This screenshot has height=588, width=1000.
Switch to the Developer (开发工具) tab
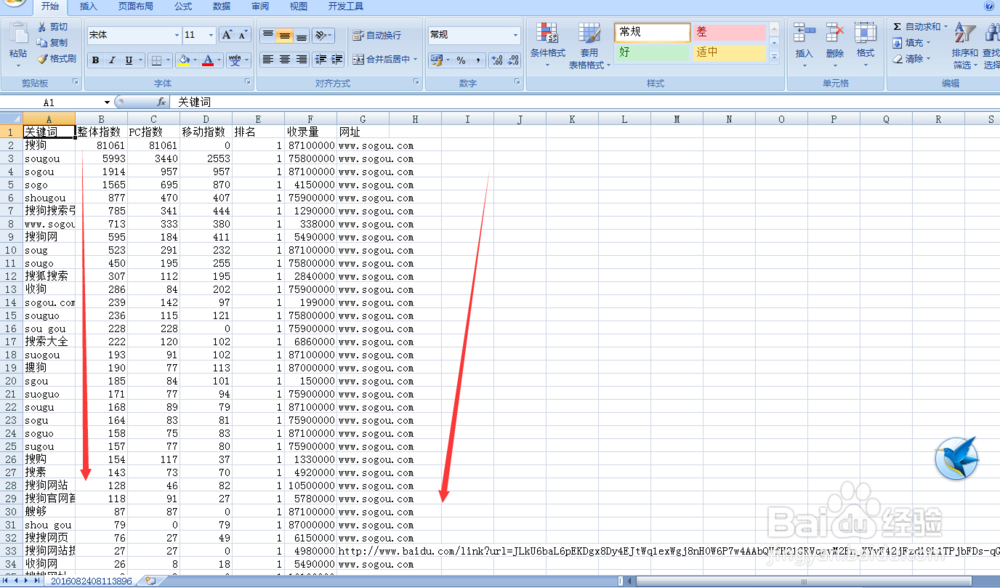pos(346,6)
